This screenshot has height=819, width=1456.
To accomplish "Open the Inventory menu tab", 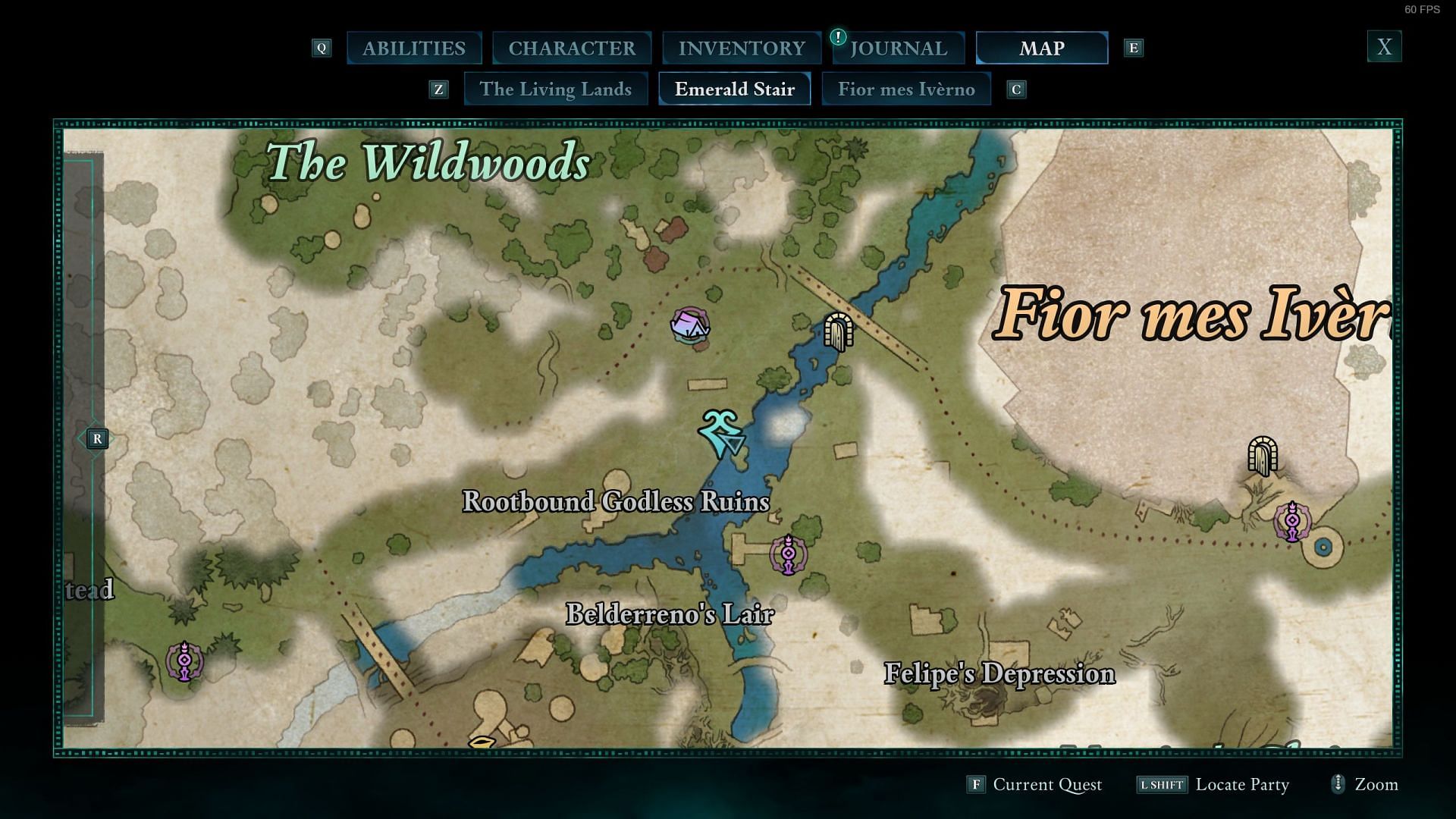I will [742, 46].
